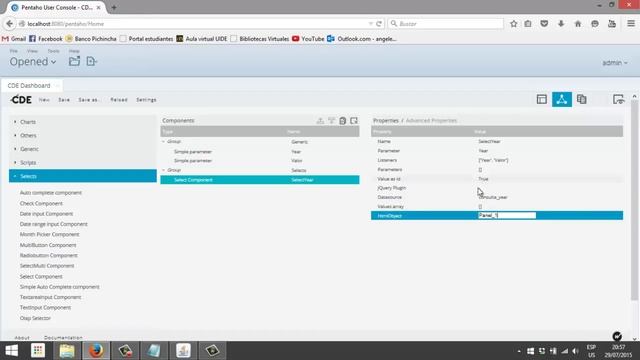Open Windows Start button
The height and width of the screenshot is (360, 640).
pyautogui.click(x=11, y=351)
